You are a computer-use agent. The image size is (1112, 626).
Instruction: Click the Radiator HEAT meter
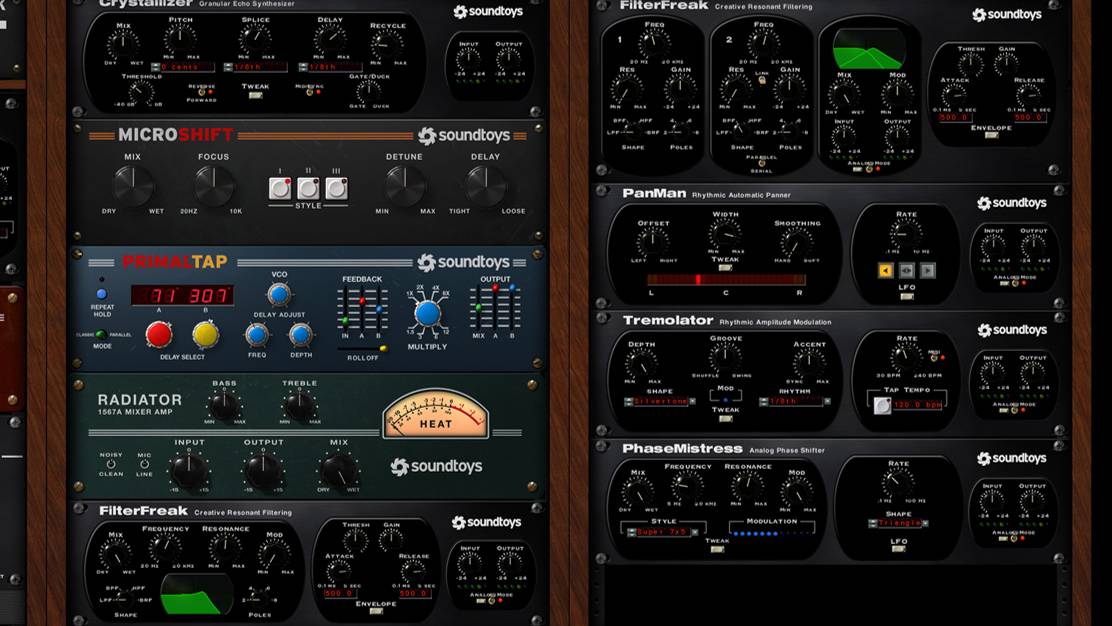[x=435, y=413]
